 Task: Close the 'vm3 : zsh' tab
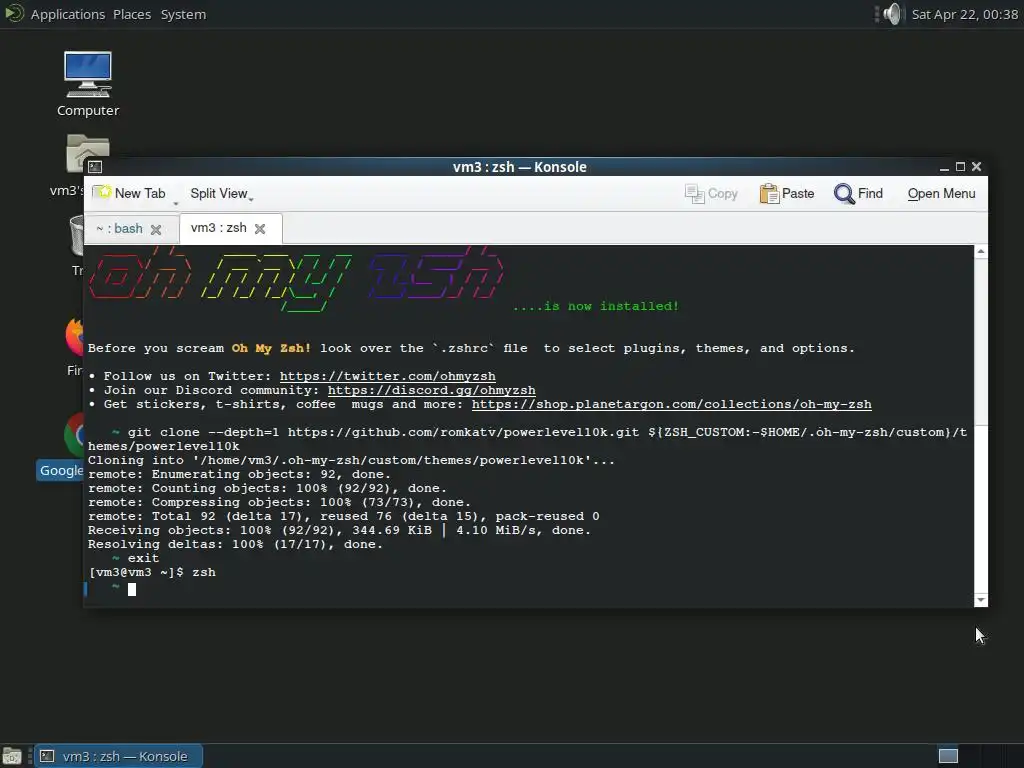[260, 229]
